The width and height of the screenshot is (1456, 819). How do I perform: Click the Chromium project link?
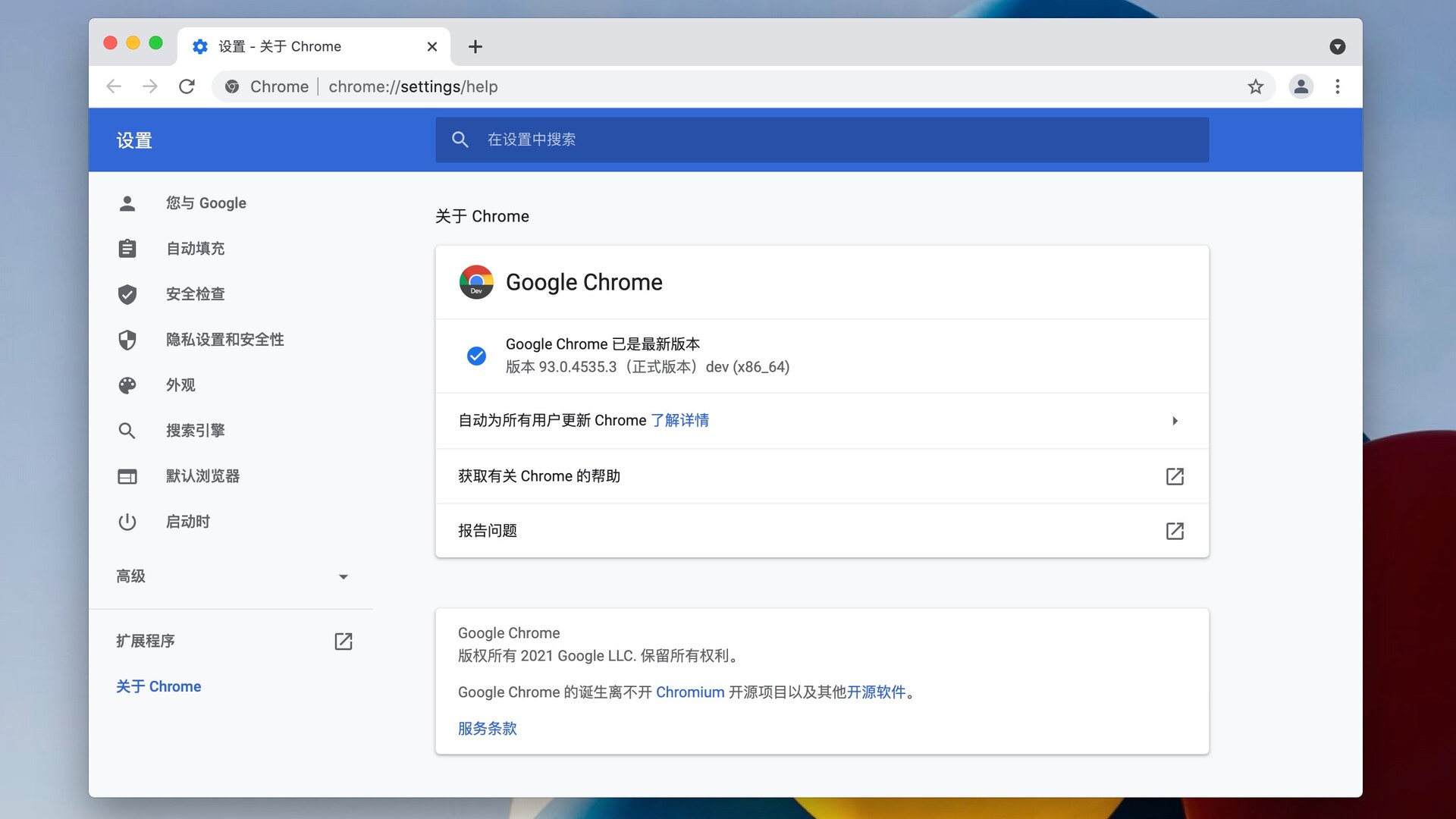pos(691,692)
